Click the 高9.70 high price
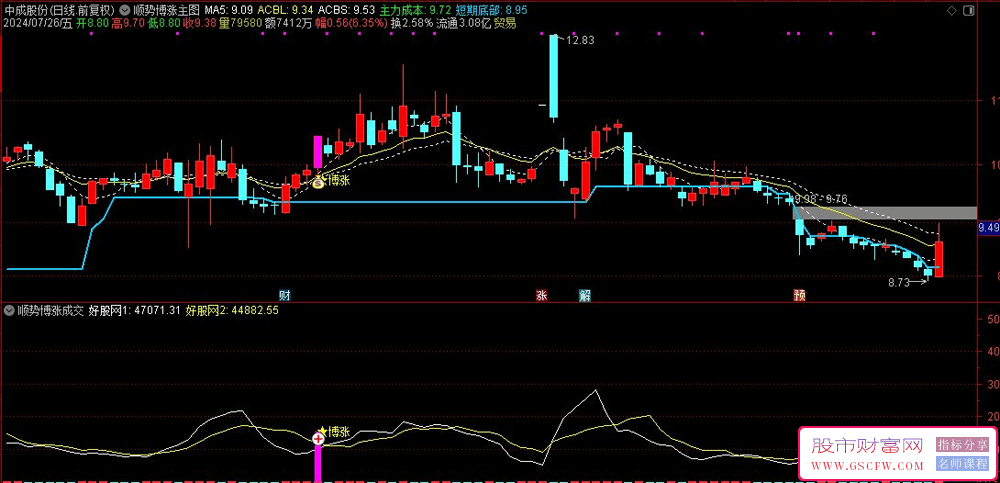Screen dimensions: 1000x483 pos(127,22)
